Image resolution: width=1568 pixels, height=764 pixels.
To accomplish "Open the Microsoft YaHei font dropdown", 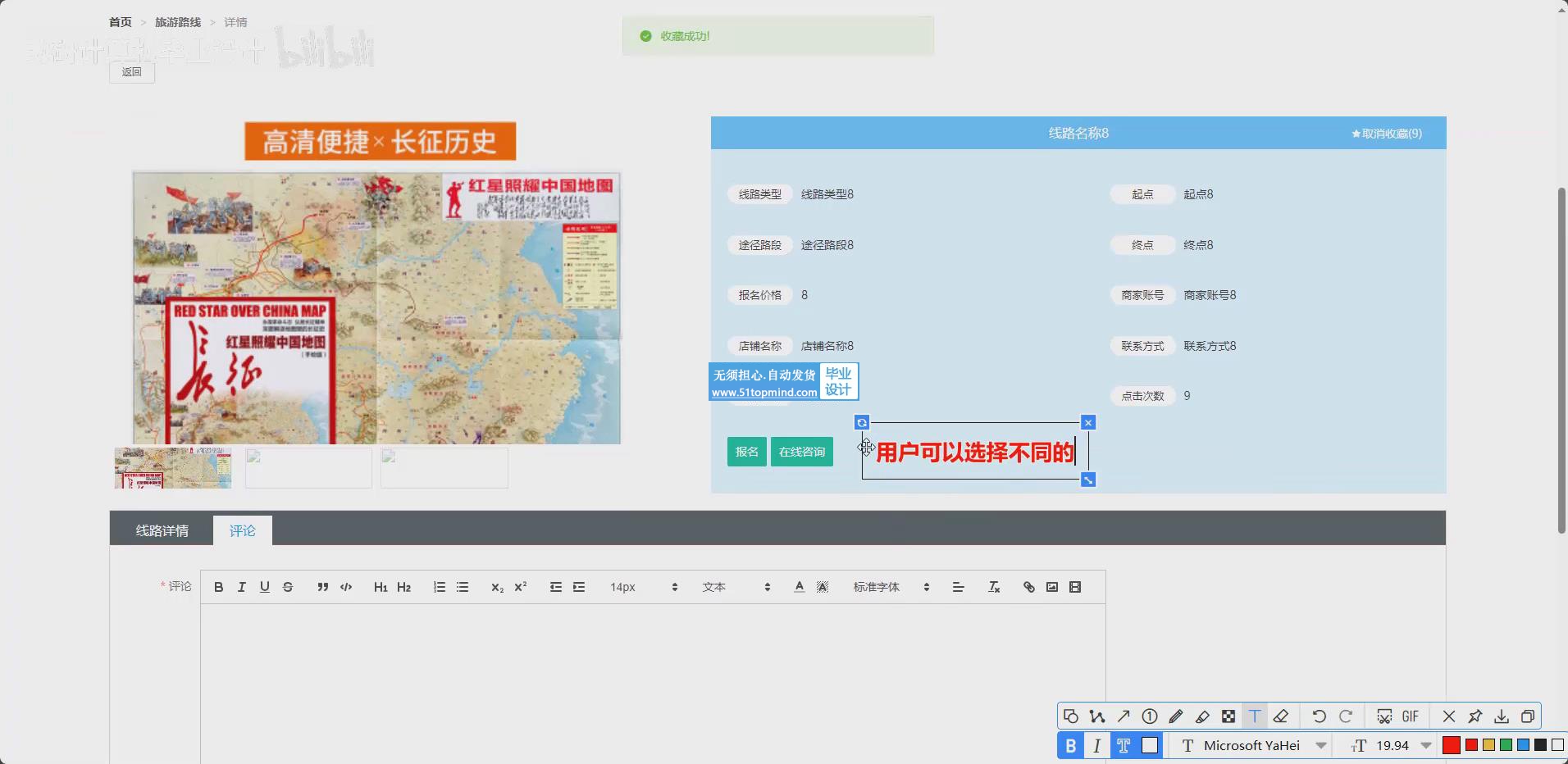I will coord(1254,745).
